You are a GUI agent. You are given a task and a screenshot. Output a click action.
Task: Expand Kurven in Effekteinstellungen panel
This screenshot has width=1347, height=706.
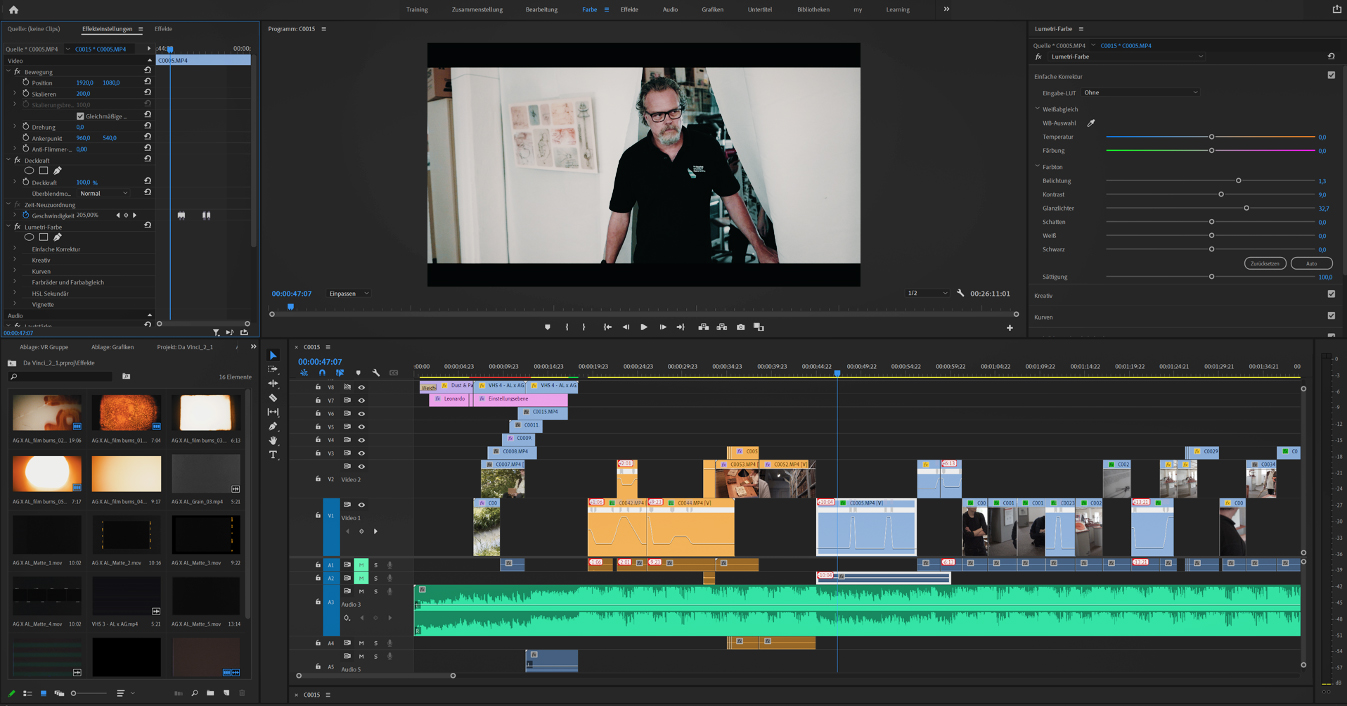[15, 271]
